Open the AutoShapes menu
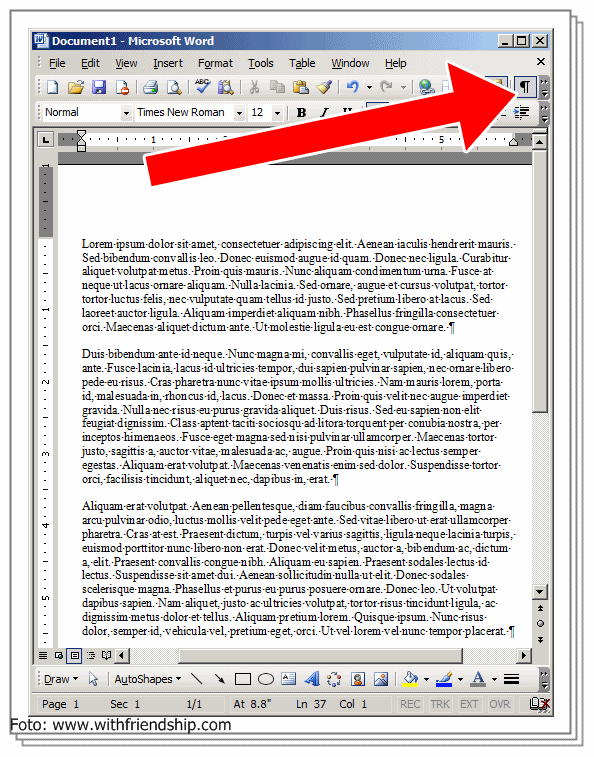The image size is (594, 757). tap(148, 679)
